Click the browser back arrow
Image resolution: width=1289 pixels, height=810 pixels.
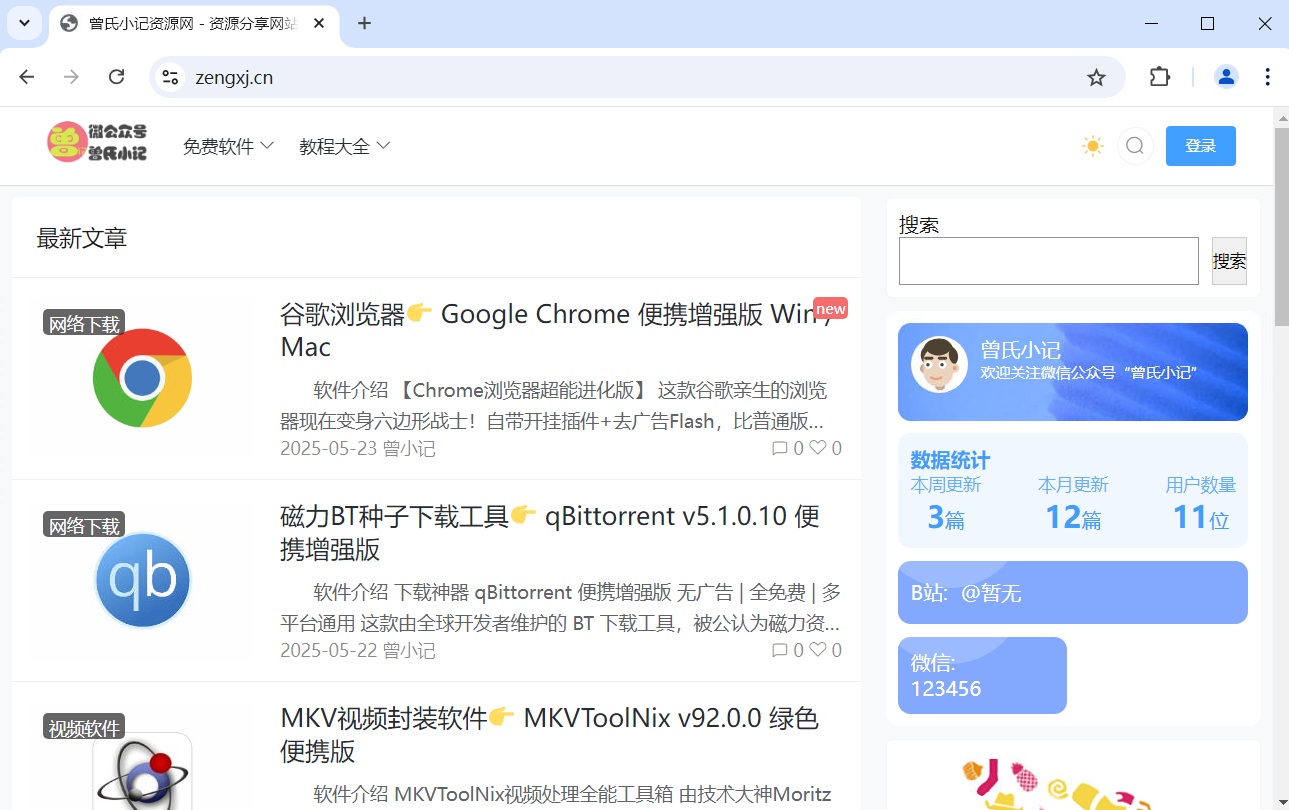click(x=27, y=77)
